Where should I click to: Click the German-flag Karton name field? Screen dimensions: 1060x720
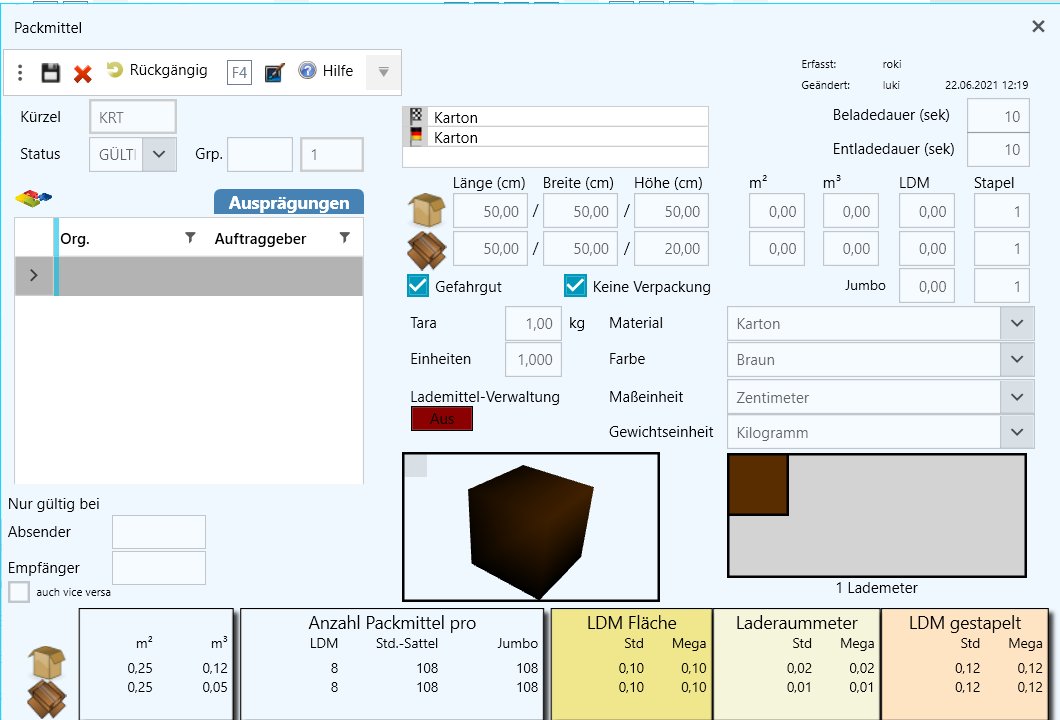[x=555, y=137]
